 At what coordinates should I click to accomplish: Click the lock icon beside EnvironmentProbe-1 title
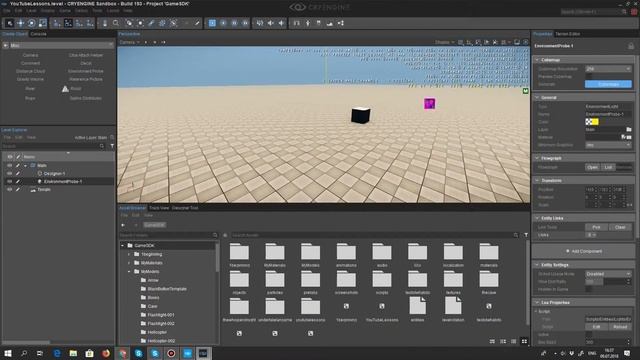[631, 46]
